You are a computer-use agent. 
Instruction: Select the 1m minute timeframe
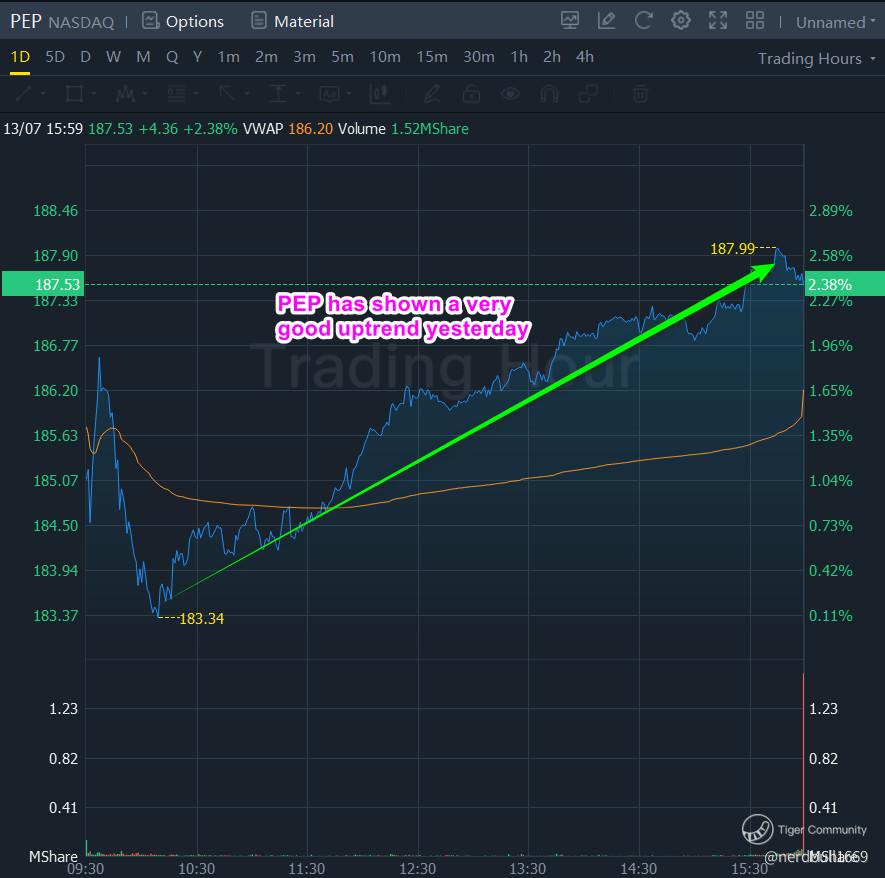[x=229, y=57]
